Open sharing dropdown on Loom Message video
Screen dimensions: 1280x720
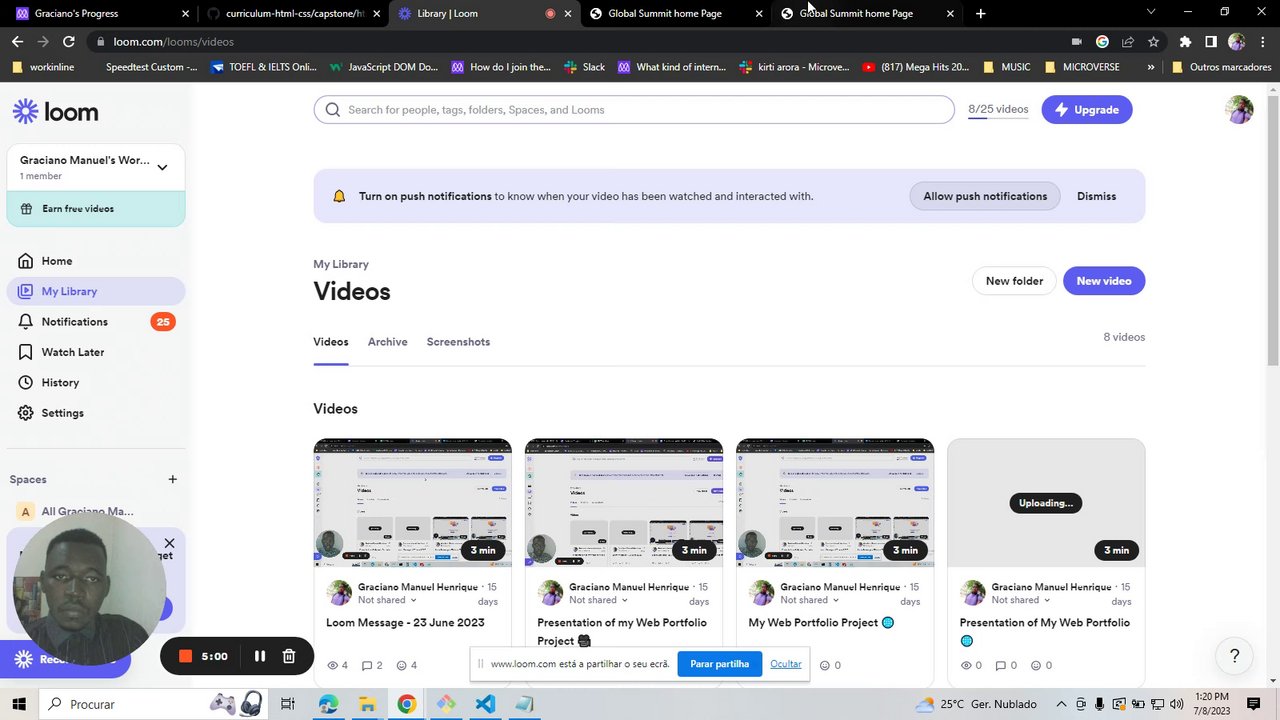(387, 600)
